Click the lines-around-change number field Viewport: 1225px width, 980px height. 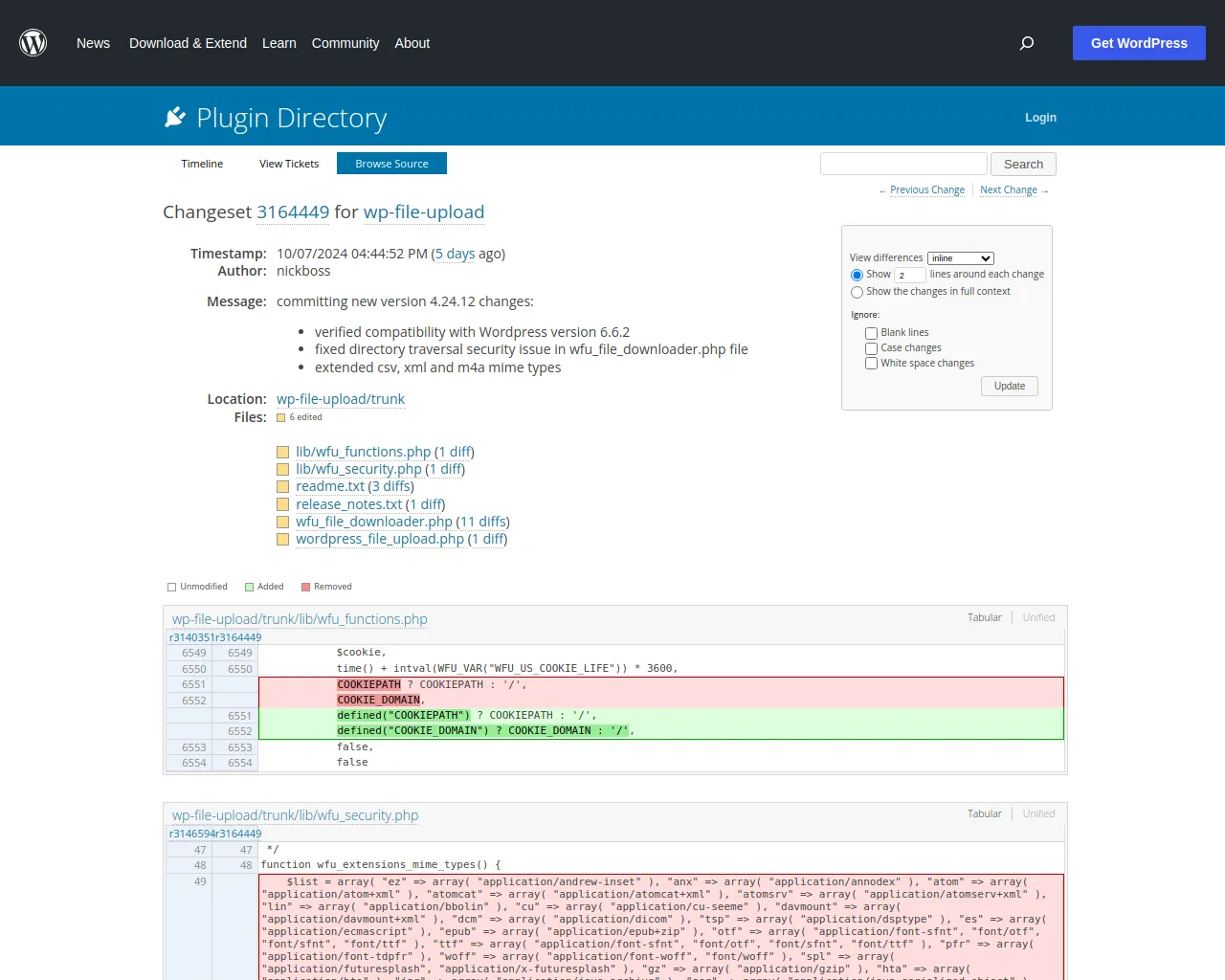910,275
